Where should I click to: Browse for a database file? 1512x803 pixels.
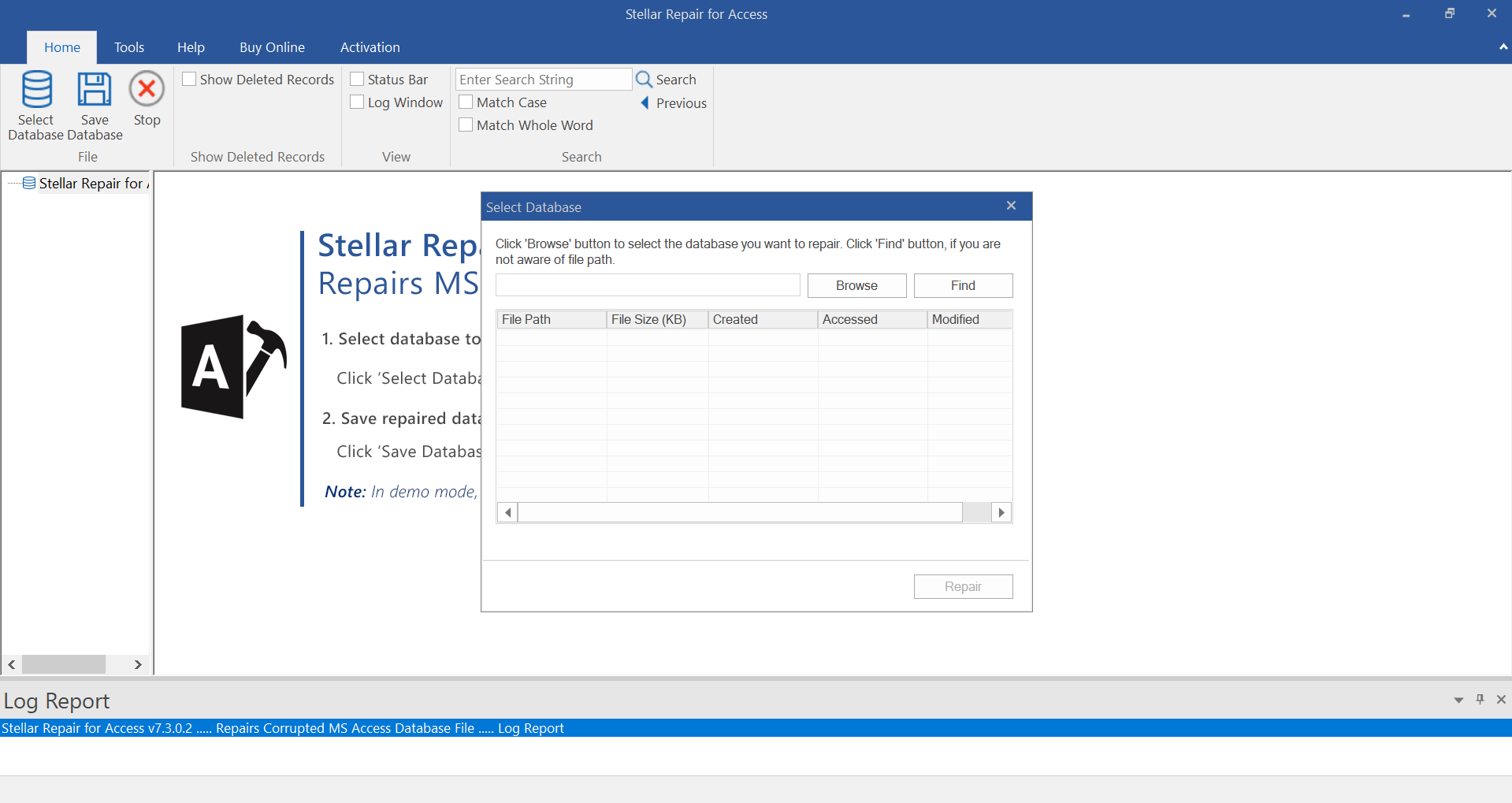click(856, 284)
